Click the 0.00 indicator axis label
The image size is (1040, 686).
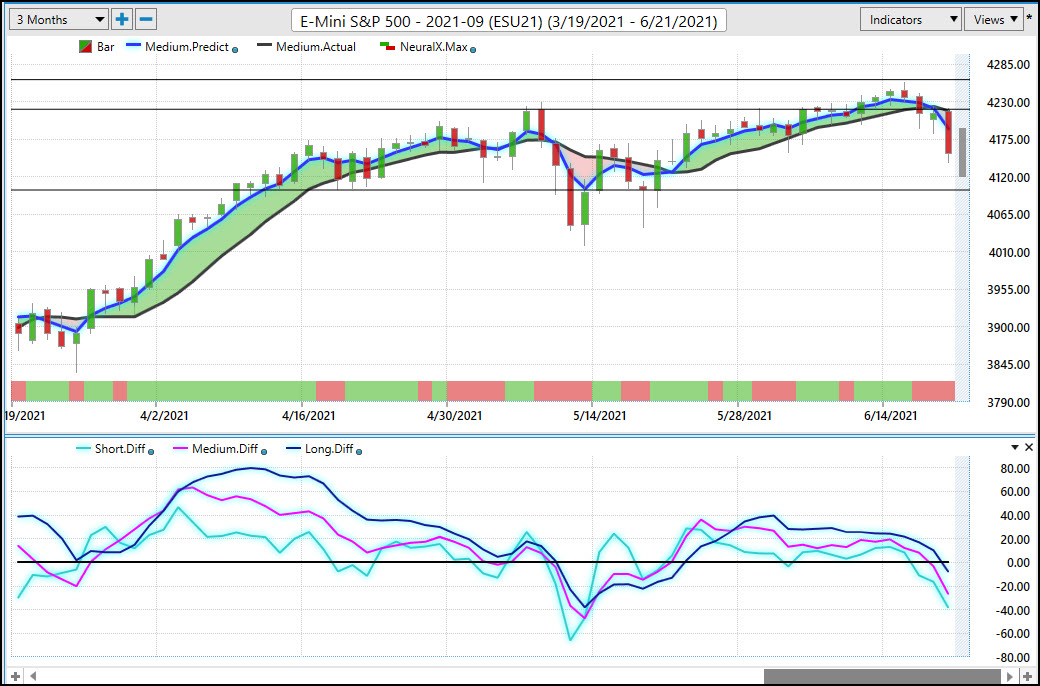coord(1018,563)
